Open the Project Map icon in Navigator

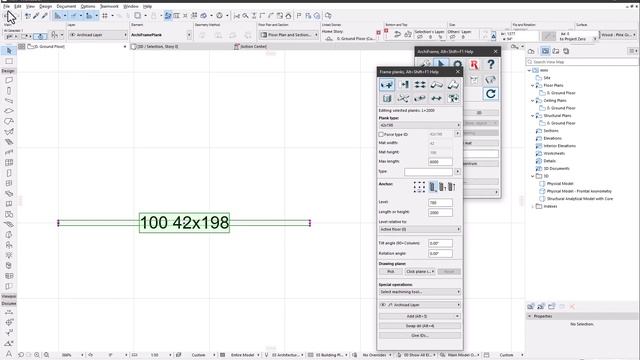[531, 51]
